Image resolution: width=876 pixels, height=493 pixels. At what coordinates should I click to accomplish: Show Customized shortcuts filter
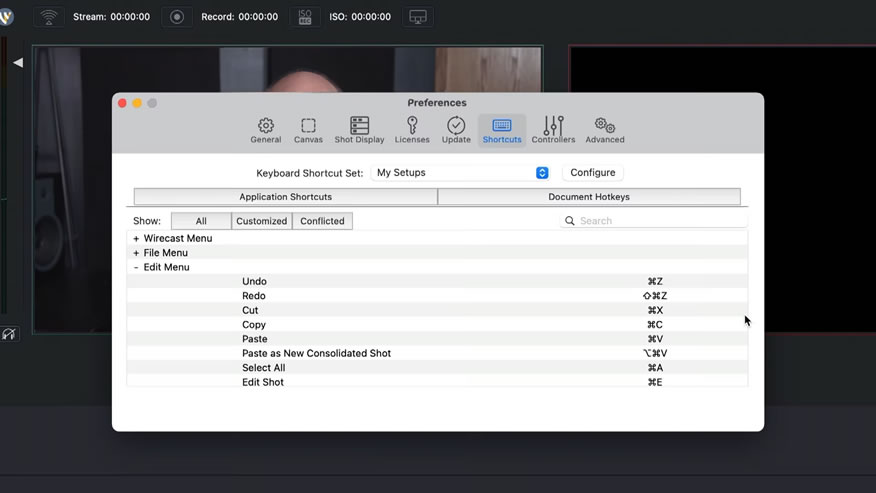pyautogui.click(x=261, y=221)
